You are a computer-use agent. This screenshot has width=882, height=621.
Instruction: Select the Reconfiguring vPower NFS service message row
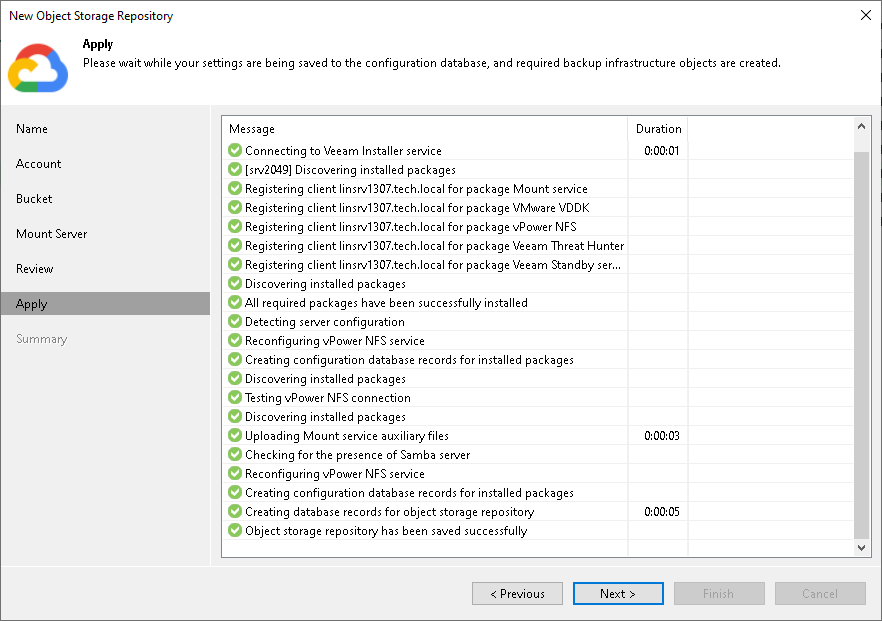pyautogui.click(x=330, y=341)
